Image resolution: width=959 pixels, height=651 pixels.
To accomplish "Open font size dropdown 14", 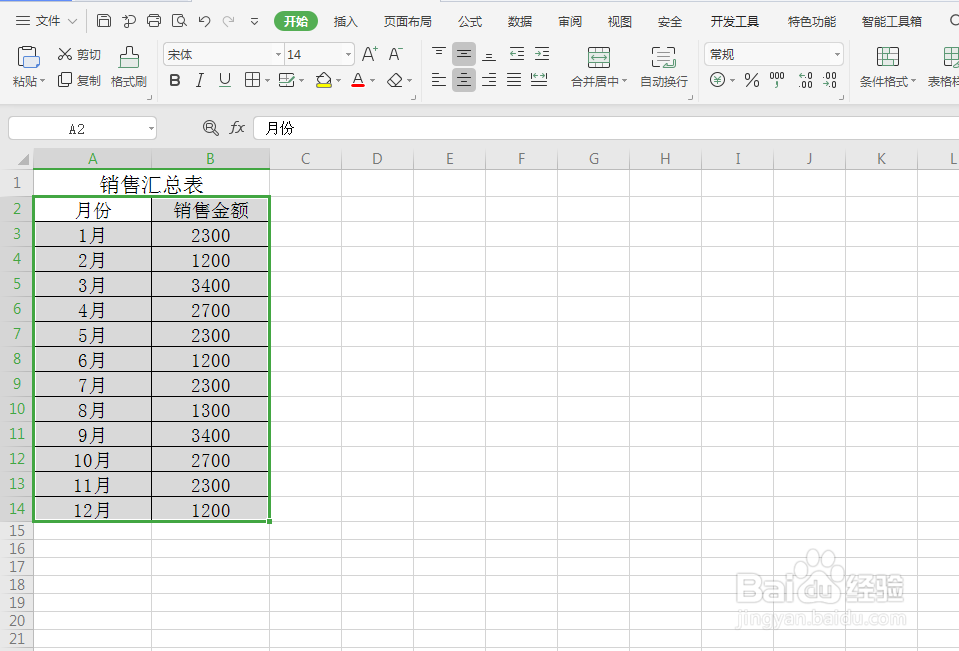I will [x=348, y=54].
